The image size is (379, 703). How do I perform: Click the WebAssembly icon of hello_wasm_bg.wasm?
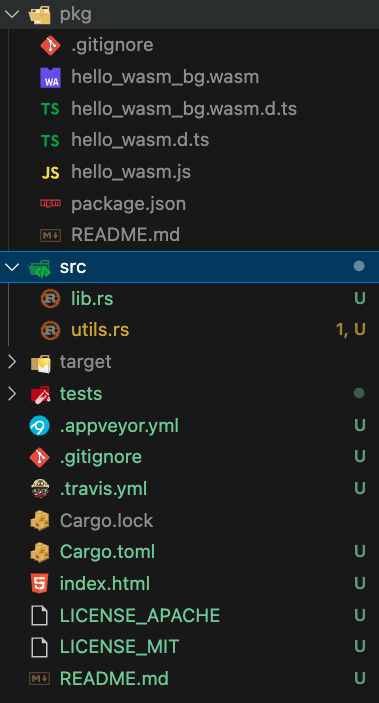pyautogui.click(x=50, y=77)
